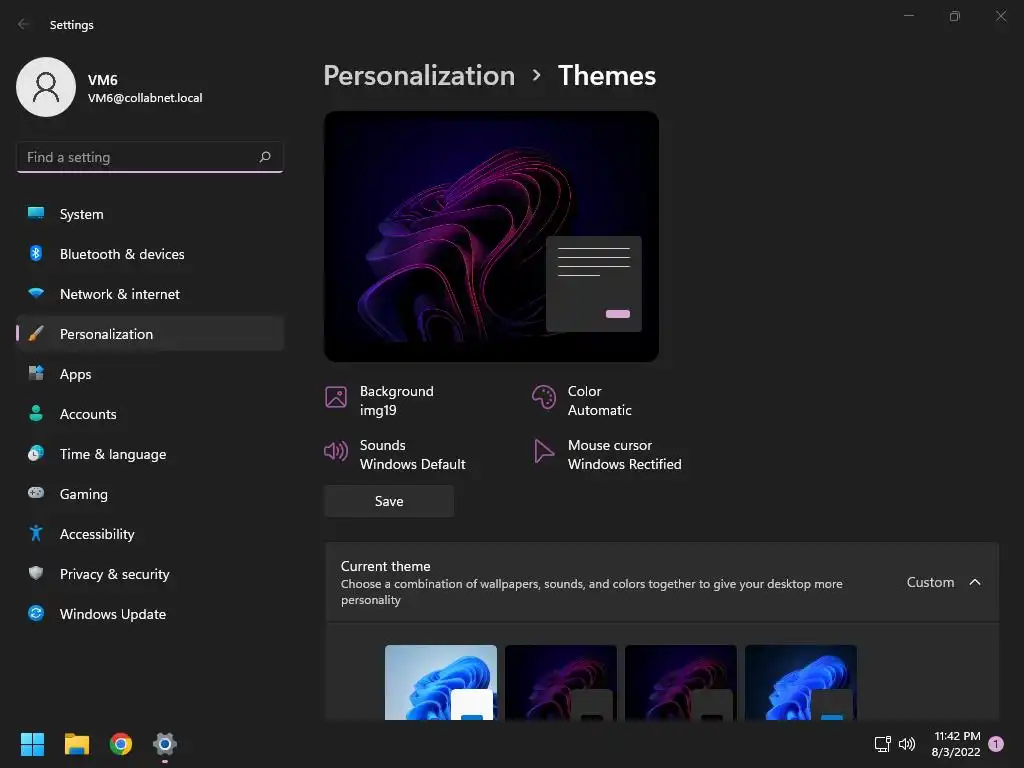Launch Google Chrome from the taskbar
The height and width of the screenshot is (768, 1024).
pyautogui.click(x=121, y=744)
